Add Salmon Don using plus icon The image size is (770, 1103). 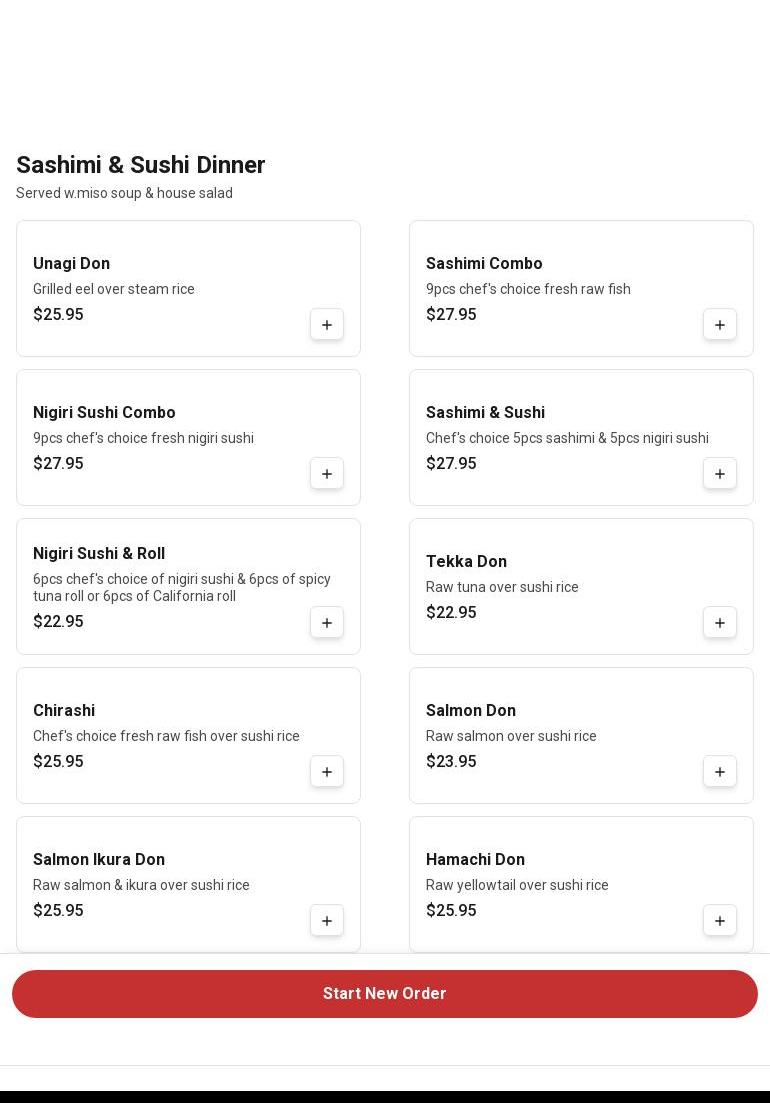[720, 772]
